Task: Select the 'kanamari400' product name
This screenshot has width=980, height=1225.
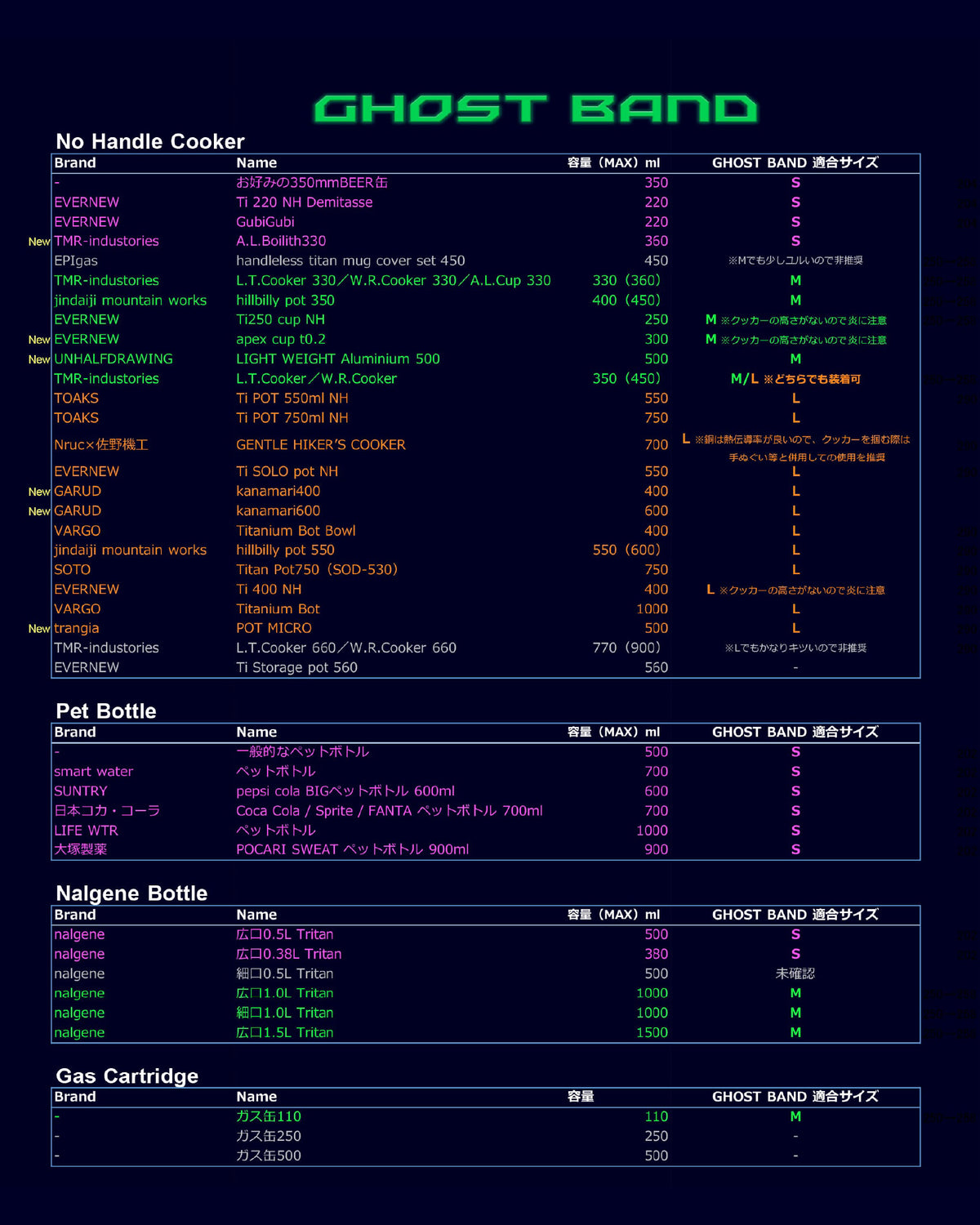Action: pyautogui.click(x=278, y=492)
